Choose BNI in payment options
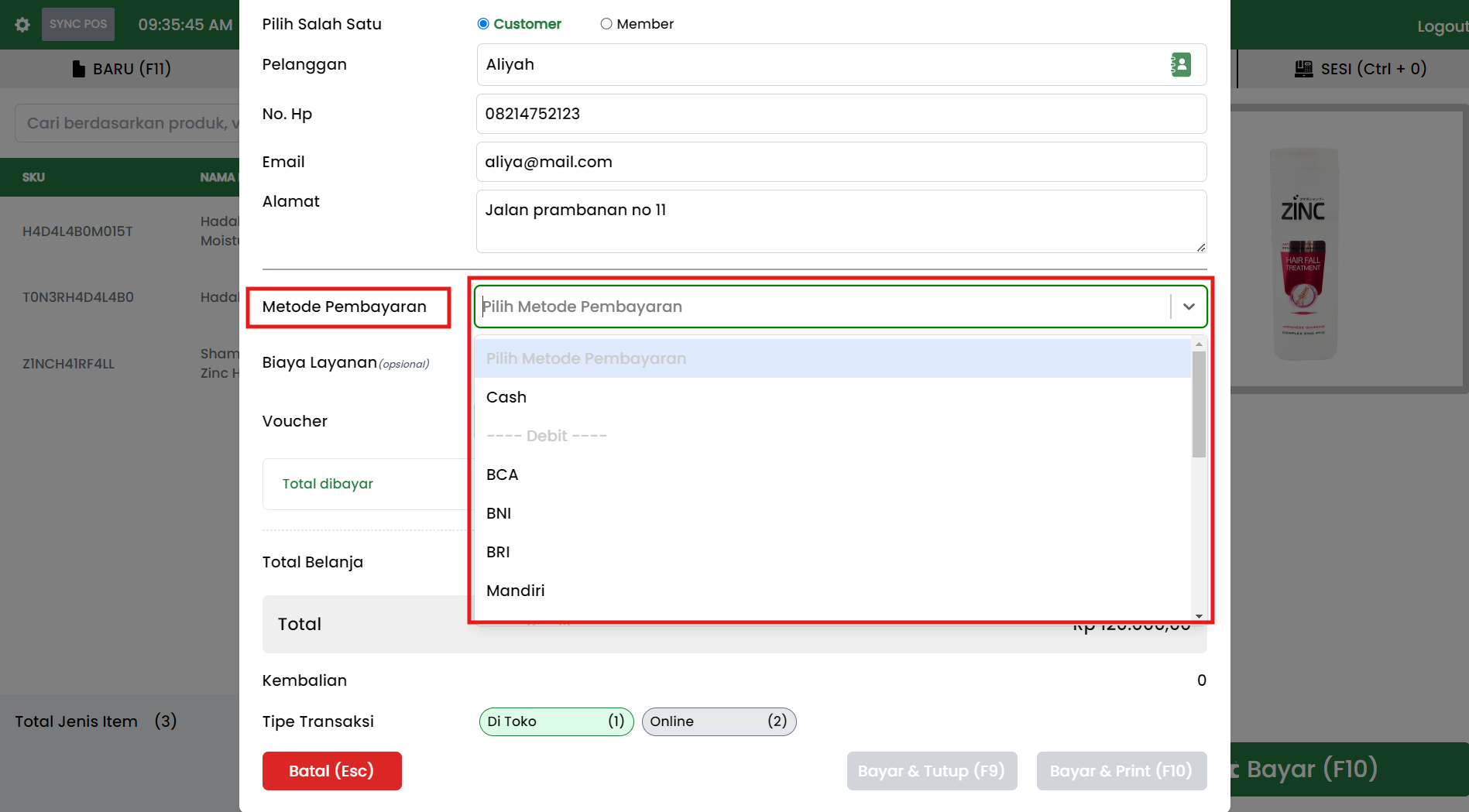Viewport: 1469px width, 812px height. [499, 513]
